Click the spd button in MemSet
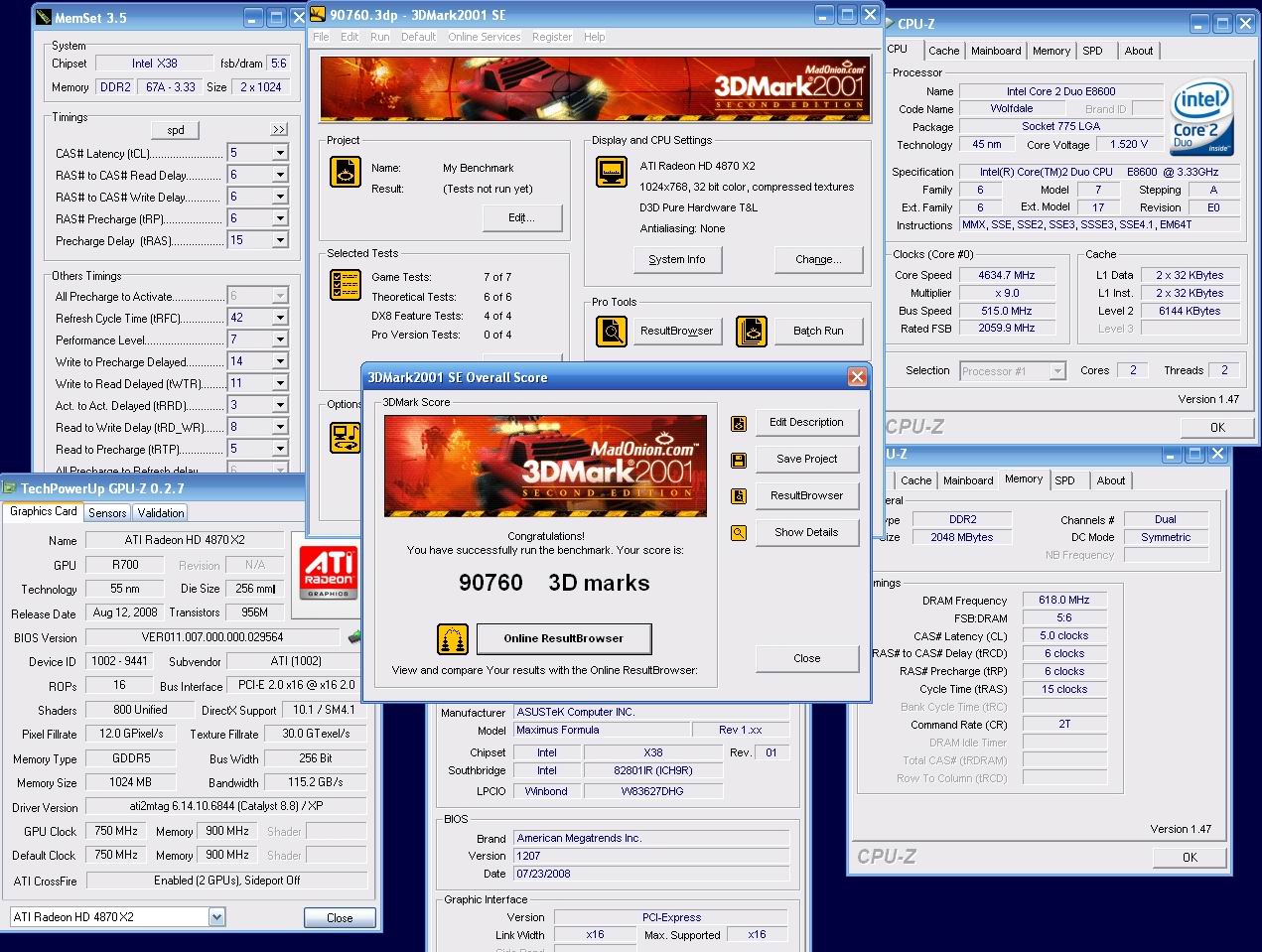The width and height of the screenshot is (1262, 952). coord(176,130)
